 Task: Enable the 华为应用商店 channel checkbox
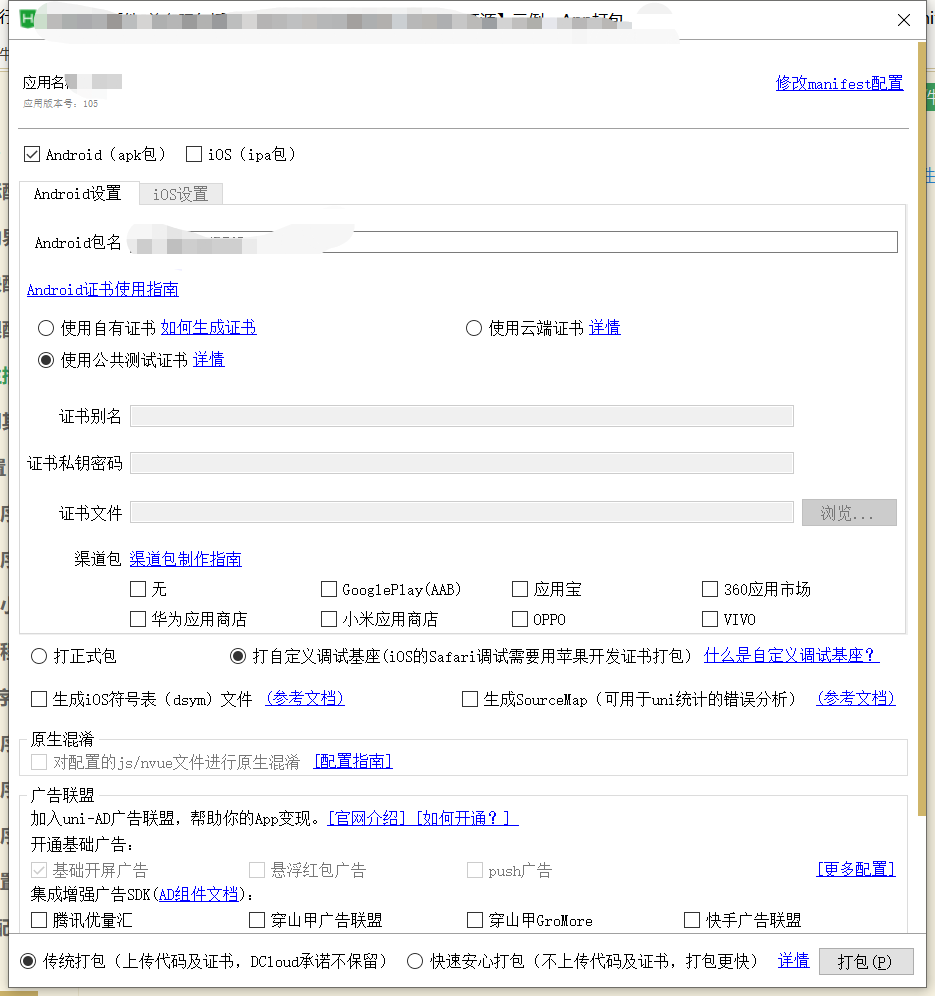tap(138, 619)
